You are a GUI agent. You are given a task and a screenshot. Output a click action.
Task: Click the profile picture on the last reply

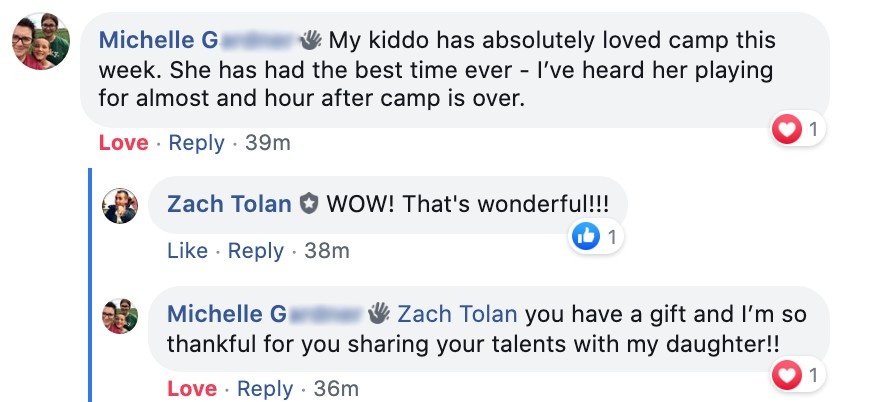point(120,315)
